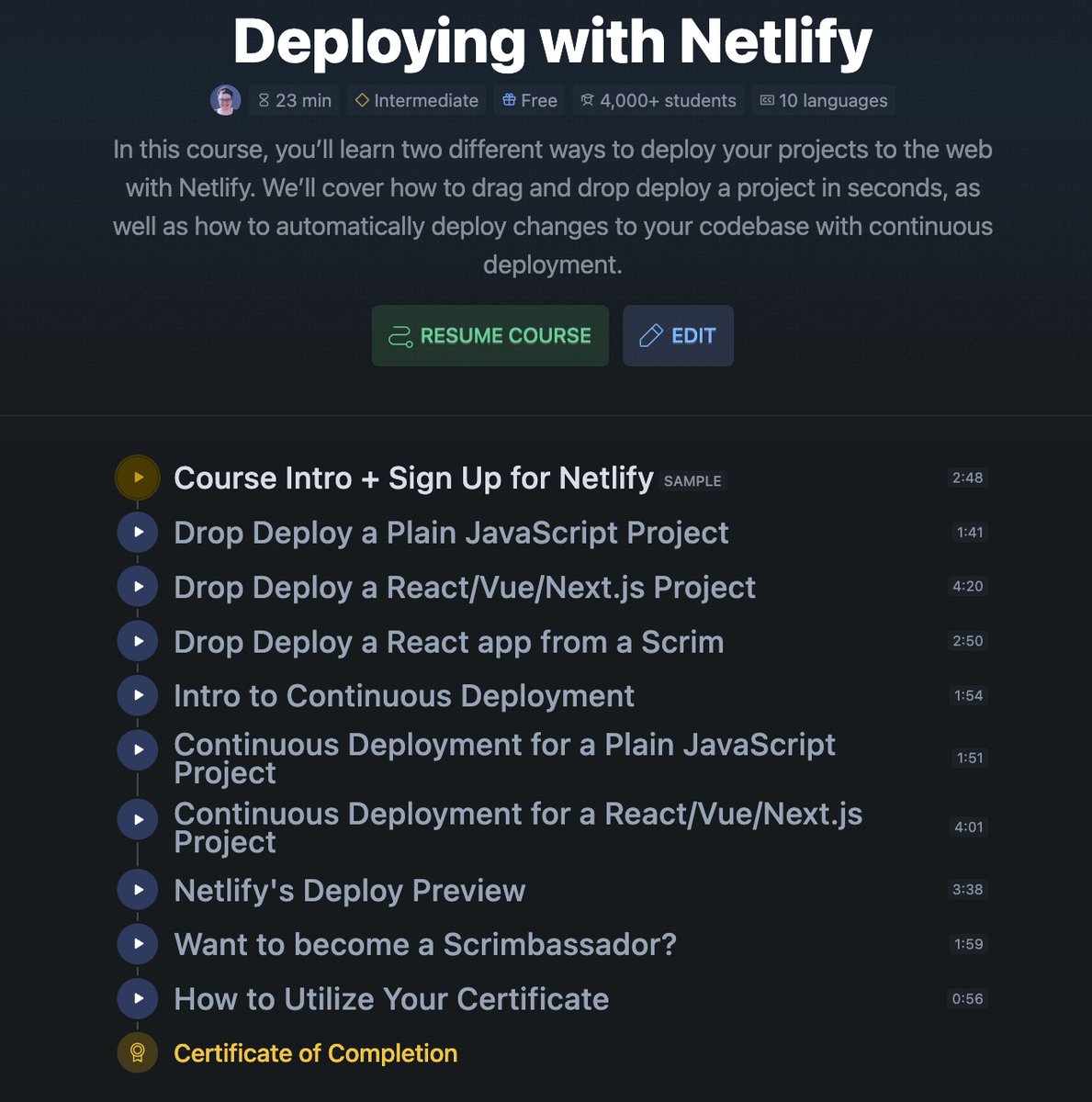This screenshot has width=1092, height=1102.
Task: Resume the course
Action: (490, 336)
